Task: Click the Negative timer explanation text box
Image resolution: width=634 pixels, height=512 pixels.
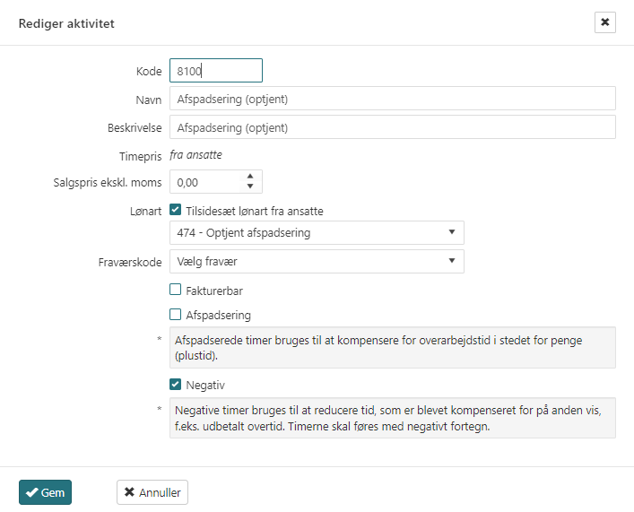Action: click(x=392, y=416)
